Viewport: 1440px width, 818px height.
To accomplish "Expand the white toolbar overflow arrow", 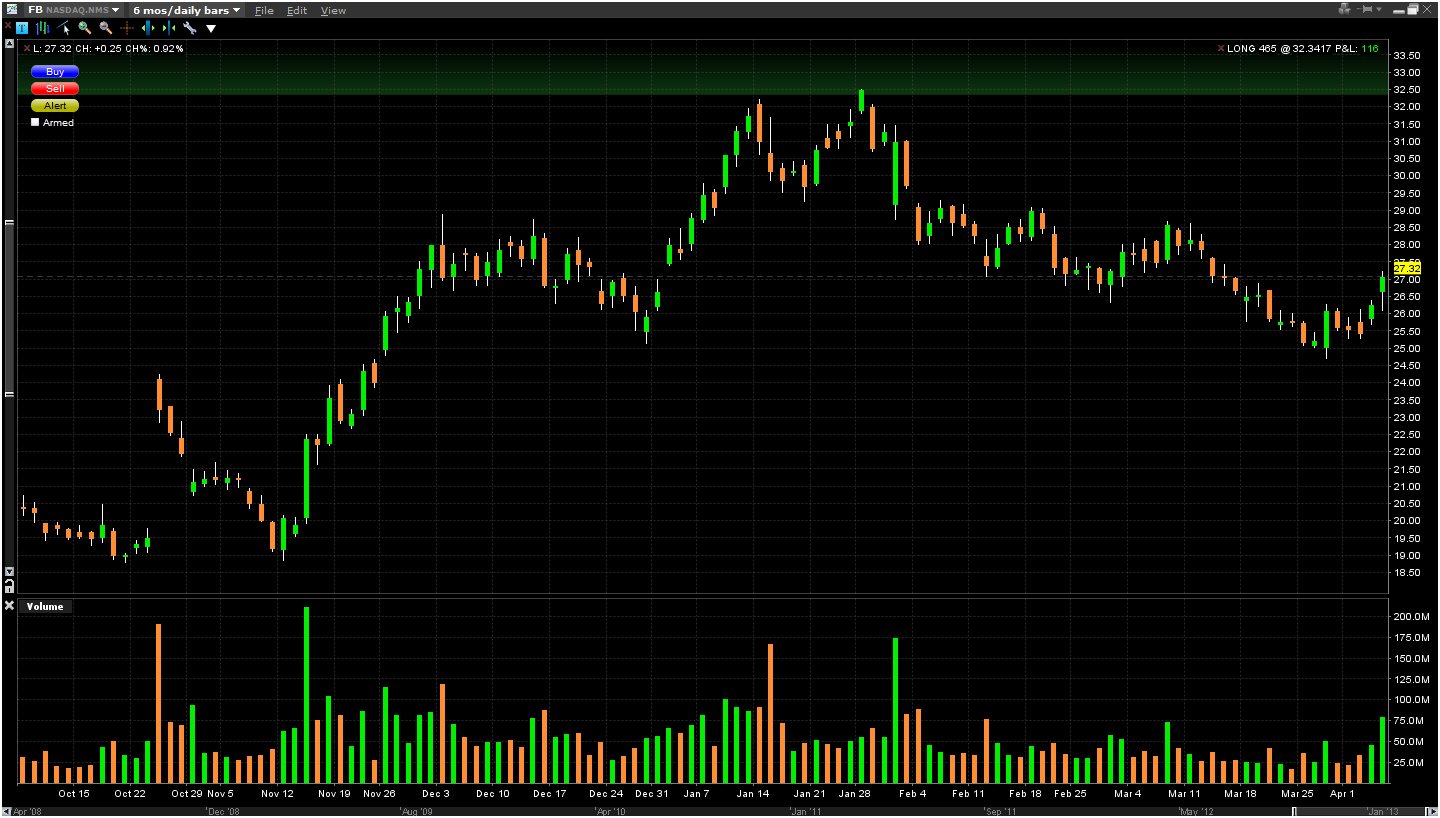I will 211,28.
